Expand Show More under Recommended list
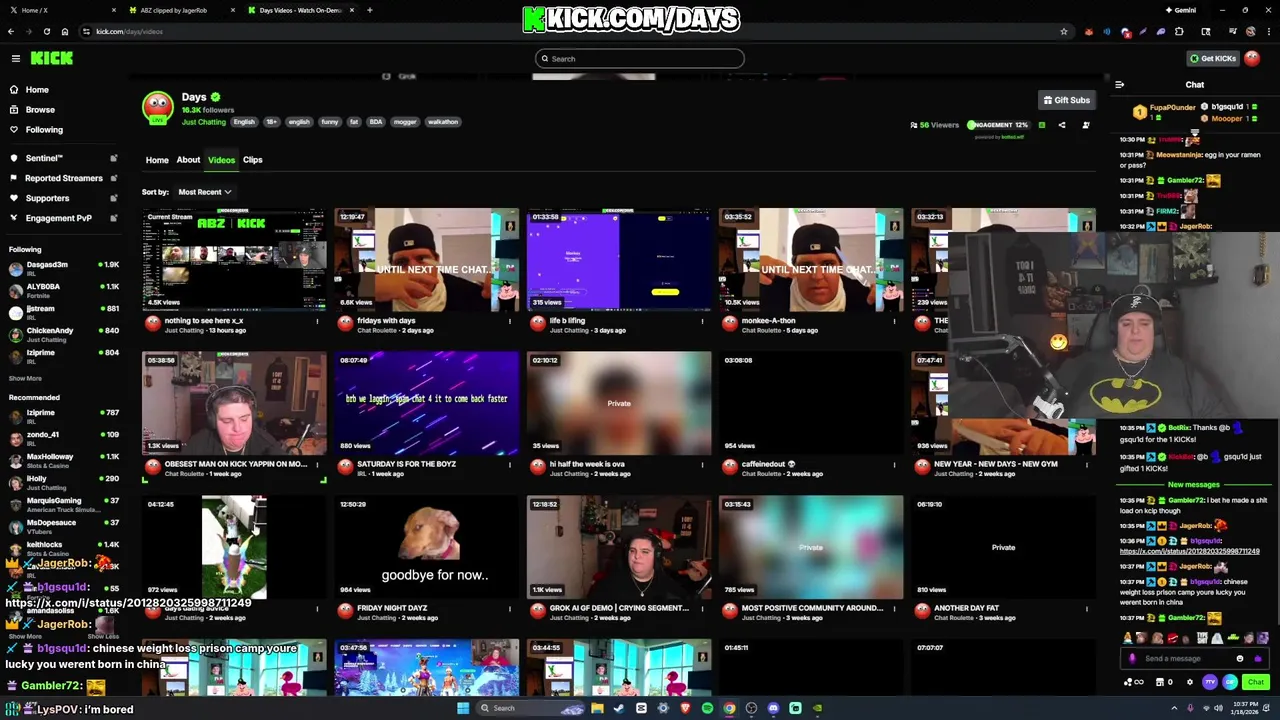The width and height of the screenshot is (1280, 720). tap(25, 636)
